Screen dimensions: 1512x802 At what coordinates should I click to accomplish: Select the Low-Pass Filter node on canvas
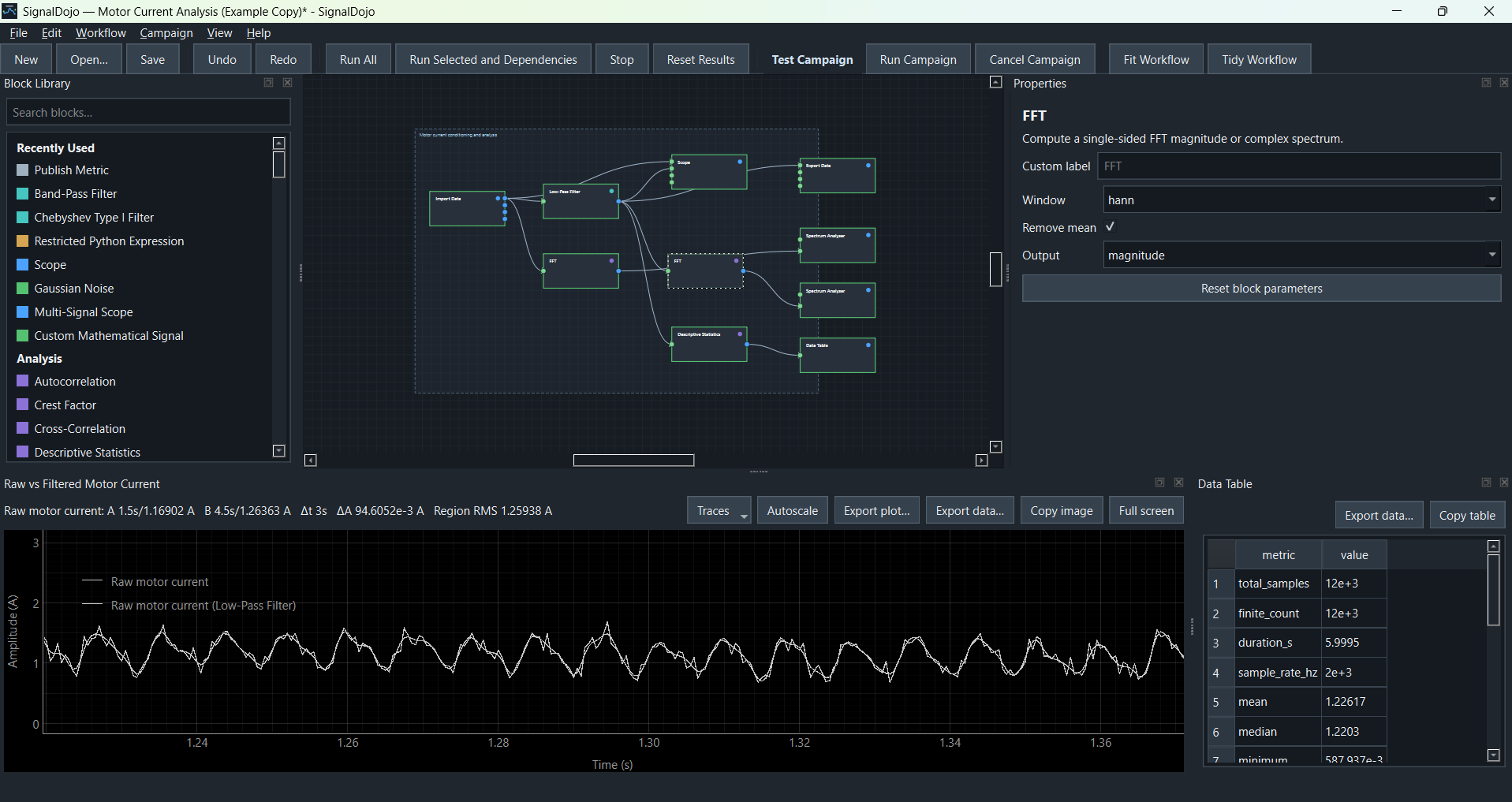tap(581, 201)
